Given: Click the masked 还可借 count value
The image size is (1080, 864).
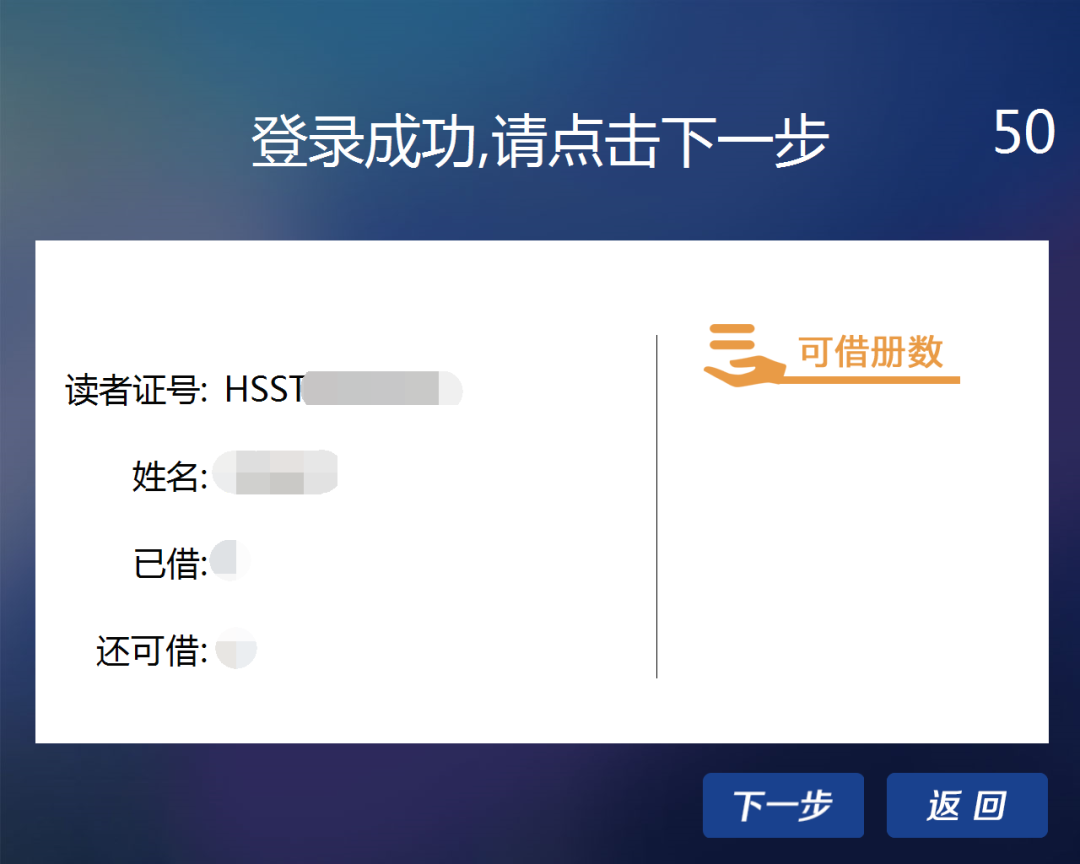Looking at the screenshot, I should pyautogui.click(x=235, y=648).
